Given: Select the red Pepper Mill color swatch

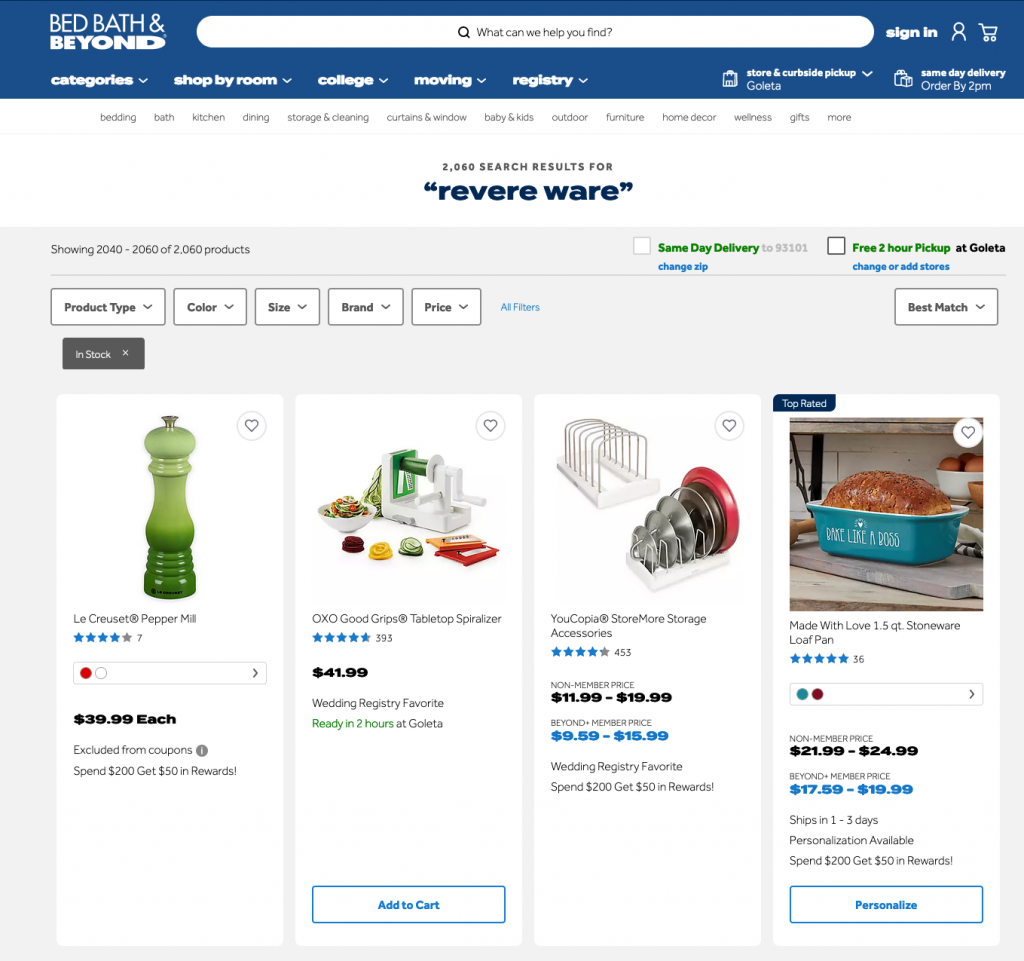Looking at the screenshot, I should 86,673.
